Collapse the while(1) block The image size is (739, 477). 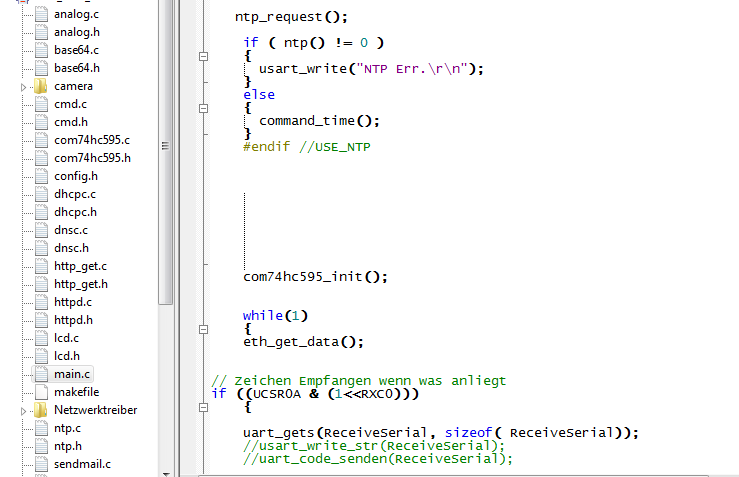tap(204, 329)
